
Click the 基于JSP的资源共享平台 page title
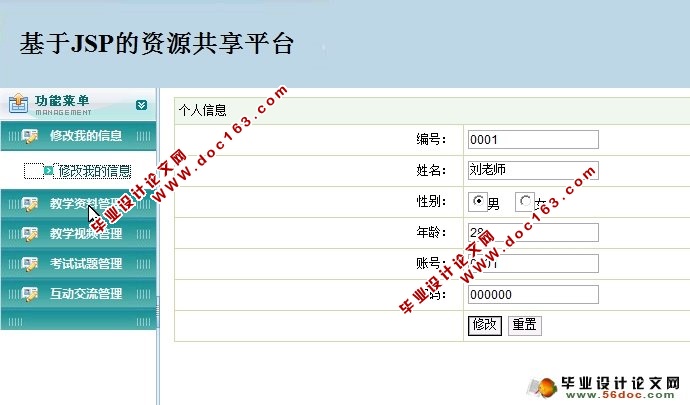coord(157,43)
